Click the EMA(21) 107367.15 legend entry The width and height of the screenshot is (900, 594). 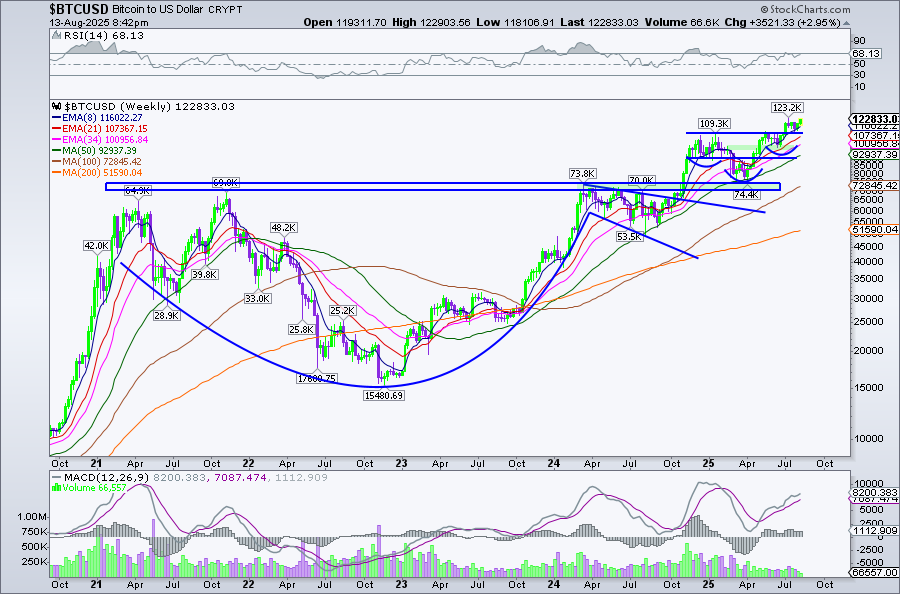click(x=104, y=129)
